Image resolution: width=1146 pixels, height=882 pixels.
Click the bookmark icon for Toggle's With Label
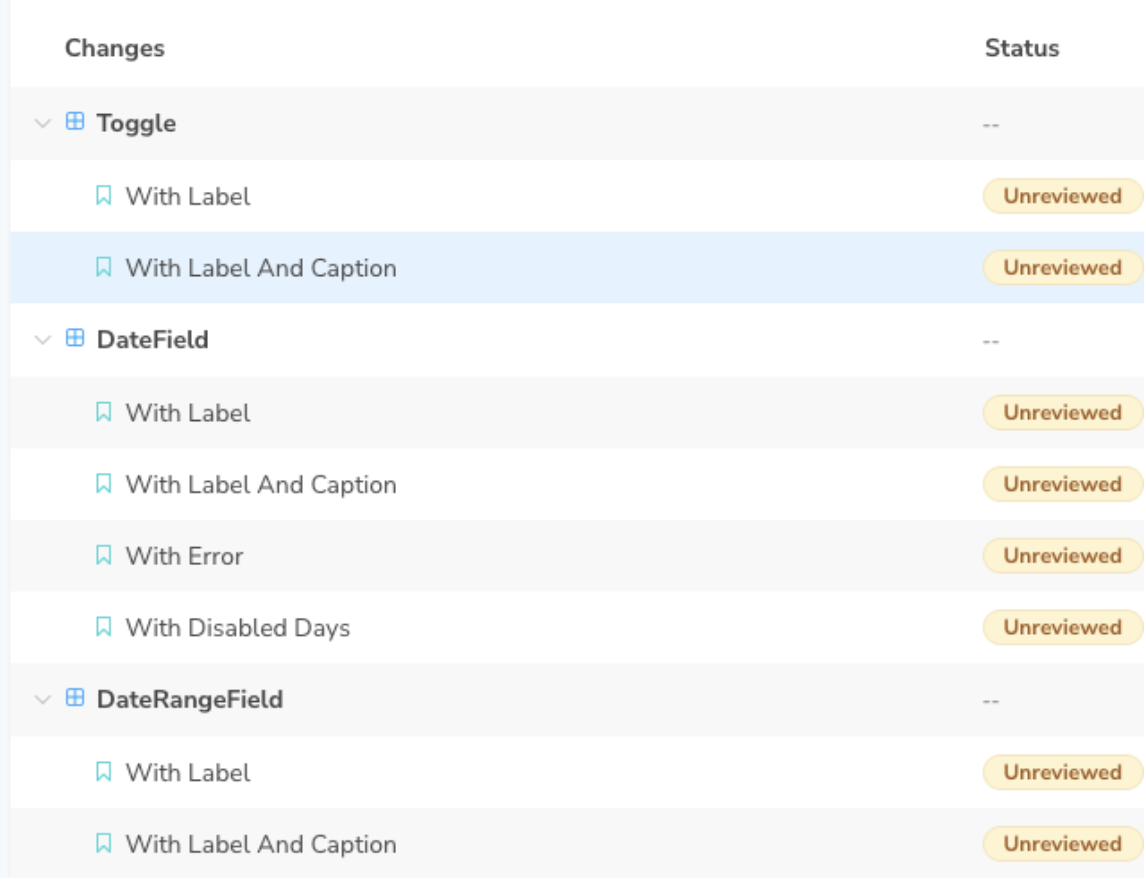102,196
